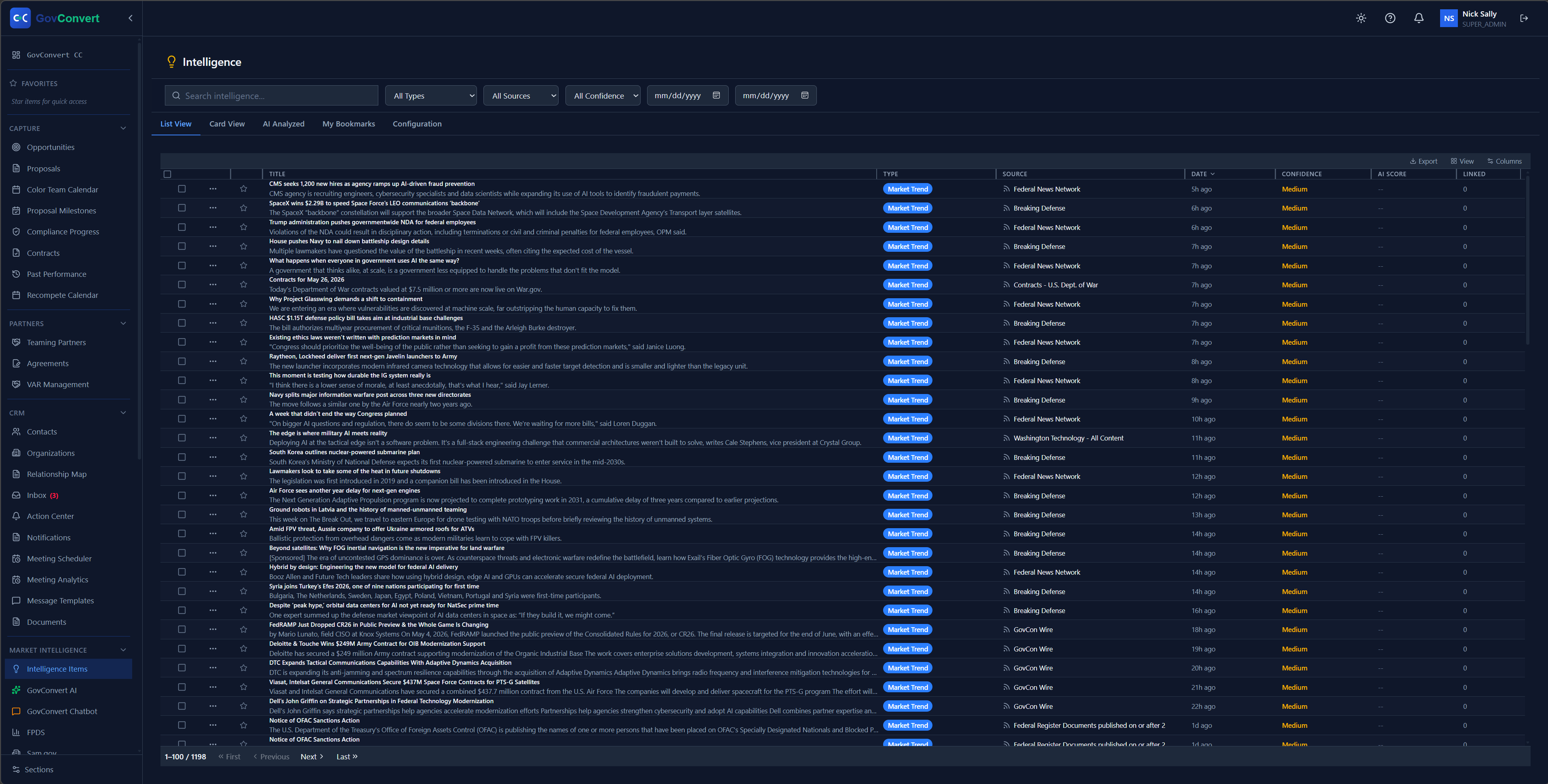Jump to the Last page of results
Image resolution: width=1548 pixels, height=784 pixels.
pos(347,757)
